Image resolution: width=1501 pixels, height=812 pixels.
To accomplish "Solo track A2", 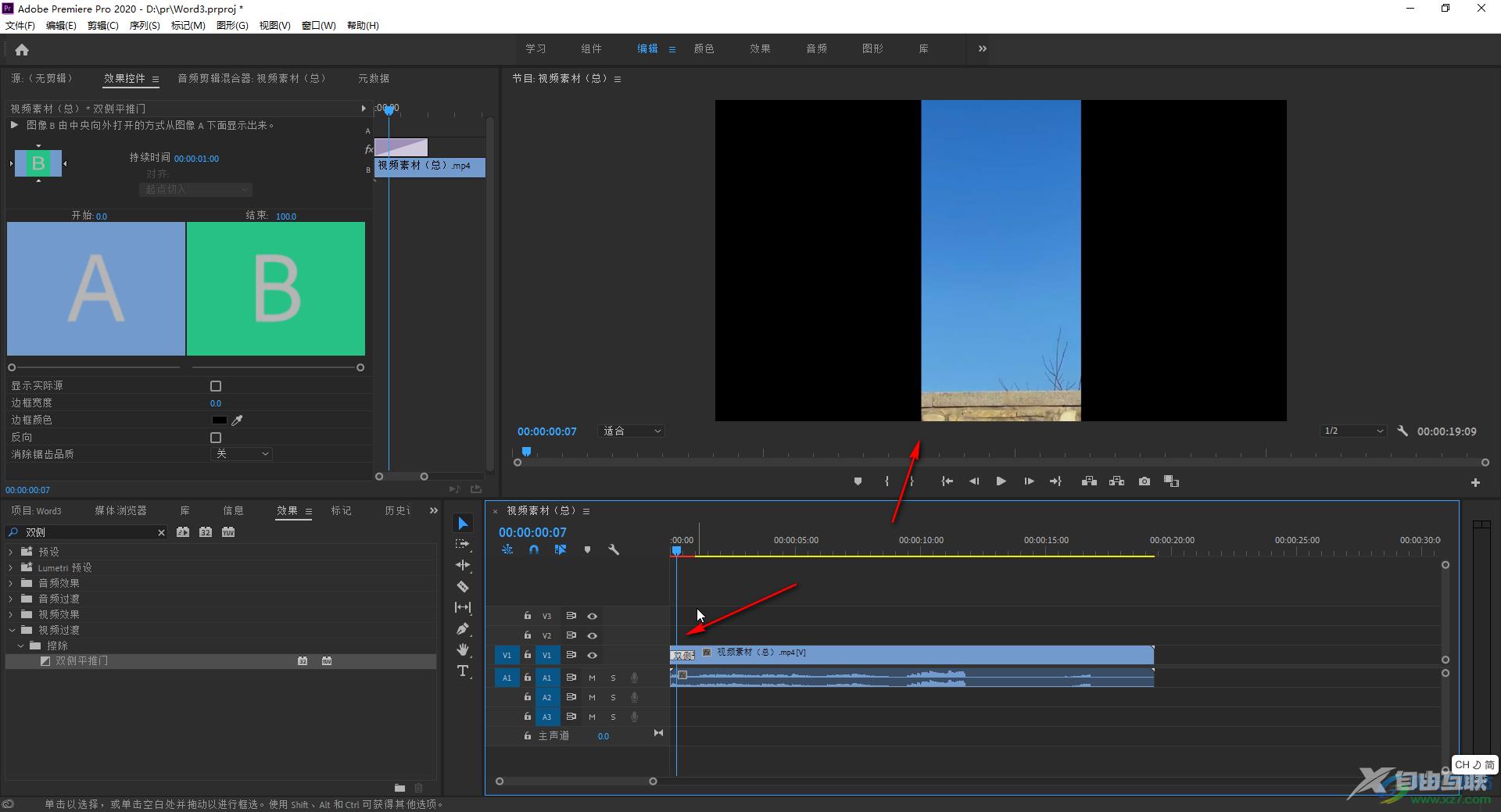I will (x=613, y=697).
